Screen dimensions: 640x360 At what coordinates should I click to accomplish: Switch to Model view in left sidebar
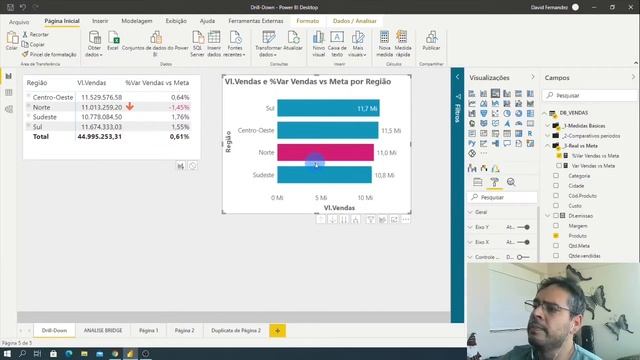pos(9,109)
